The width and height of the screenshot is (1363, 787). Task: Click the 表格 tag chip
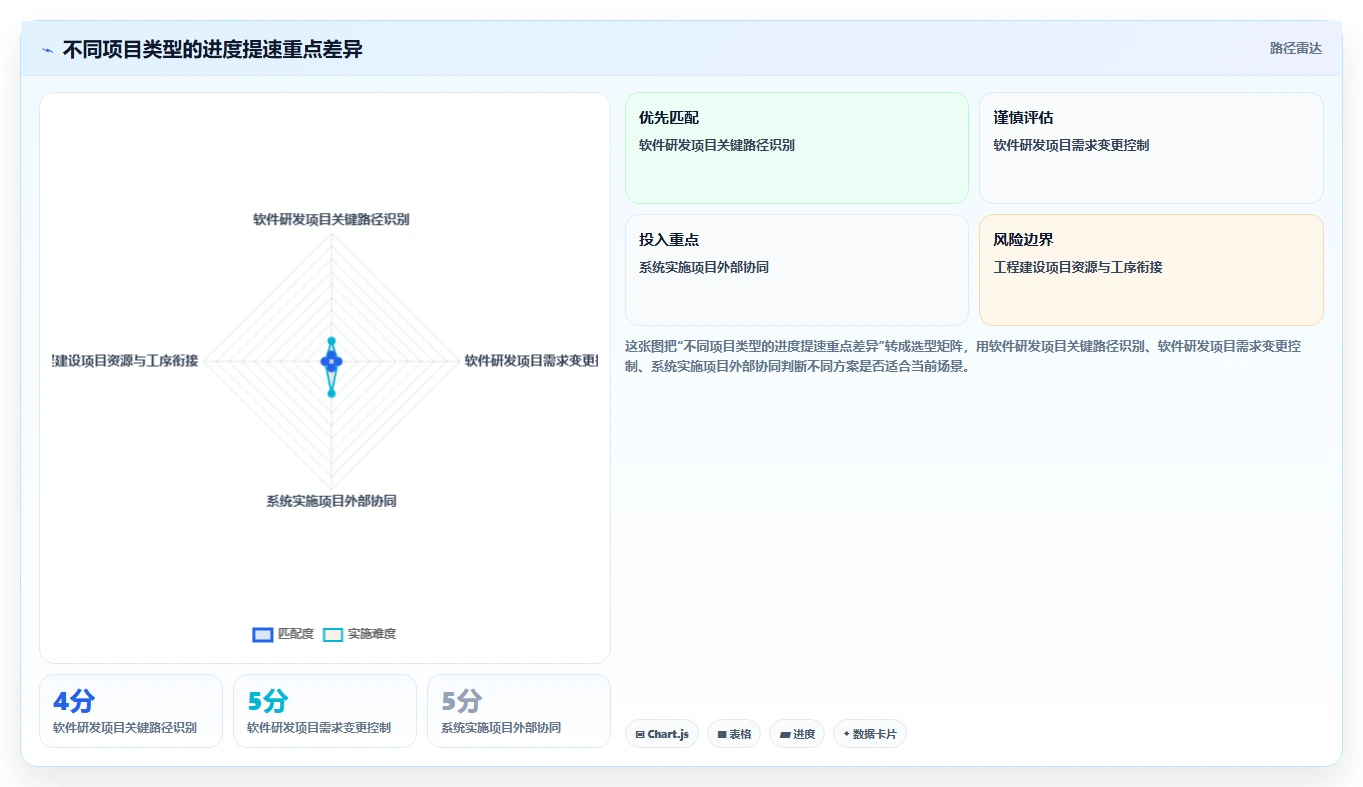(734, 734)
